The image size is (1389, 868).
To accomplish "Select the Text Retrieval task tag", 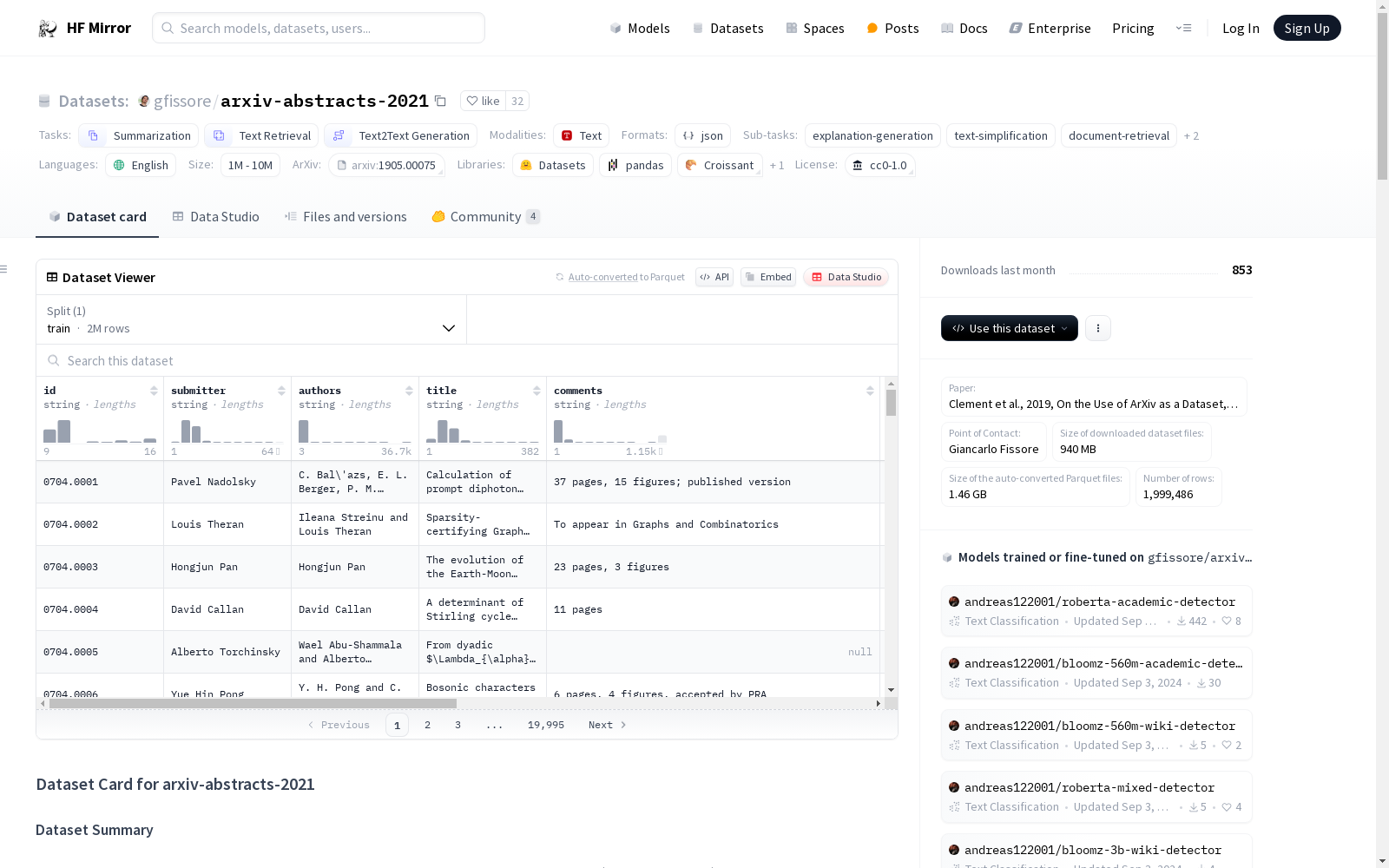I will (261, 135).
